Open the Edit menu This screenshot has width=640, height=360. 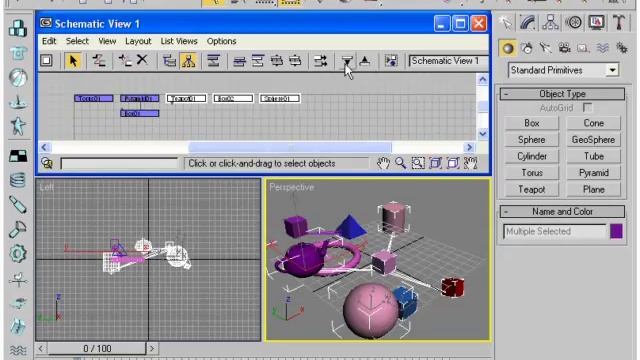tap(49, 41)
